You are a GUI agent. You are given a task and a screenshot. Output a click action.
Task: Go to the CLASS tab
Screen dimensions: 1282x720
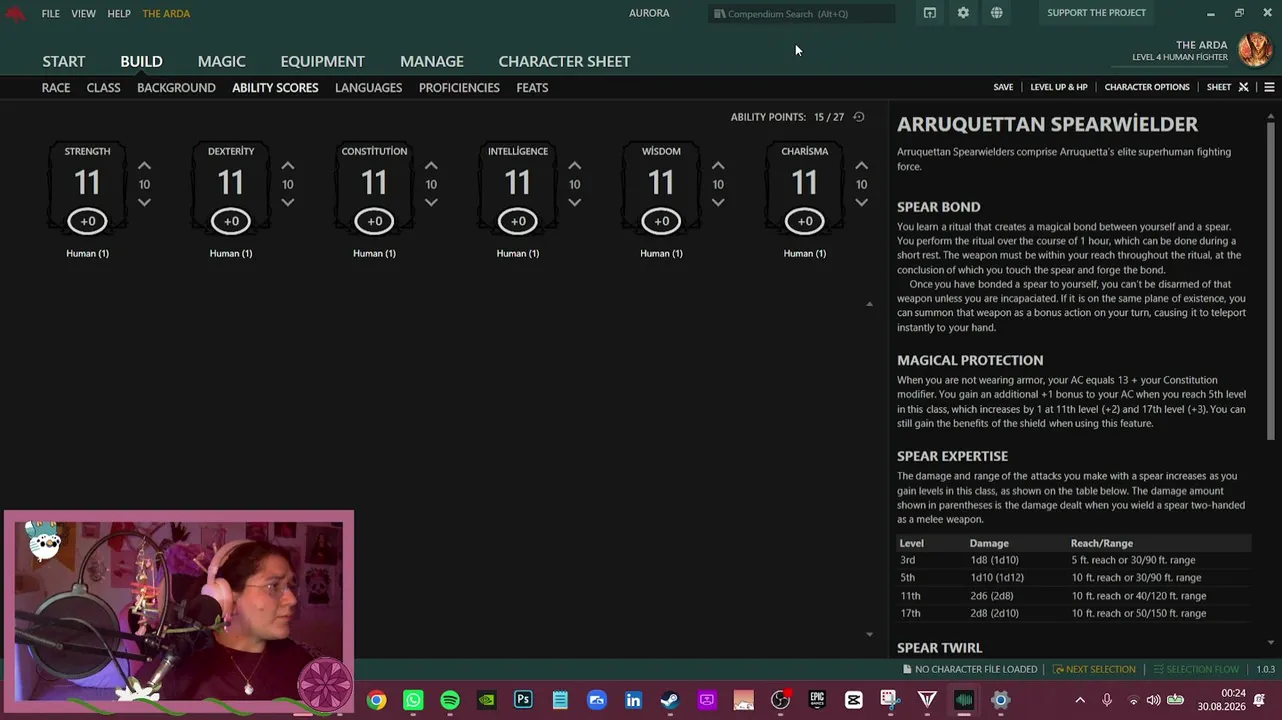point(103,88)
